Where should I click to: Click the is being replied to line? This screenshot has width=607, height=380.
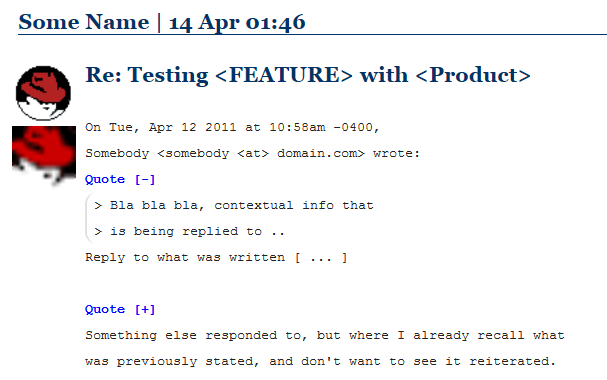pyautogui.click(x=189, y=231)
